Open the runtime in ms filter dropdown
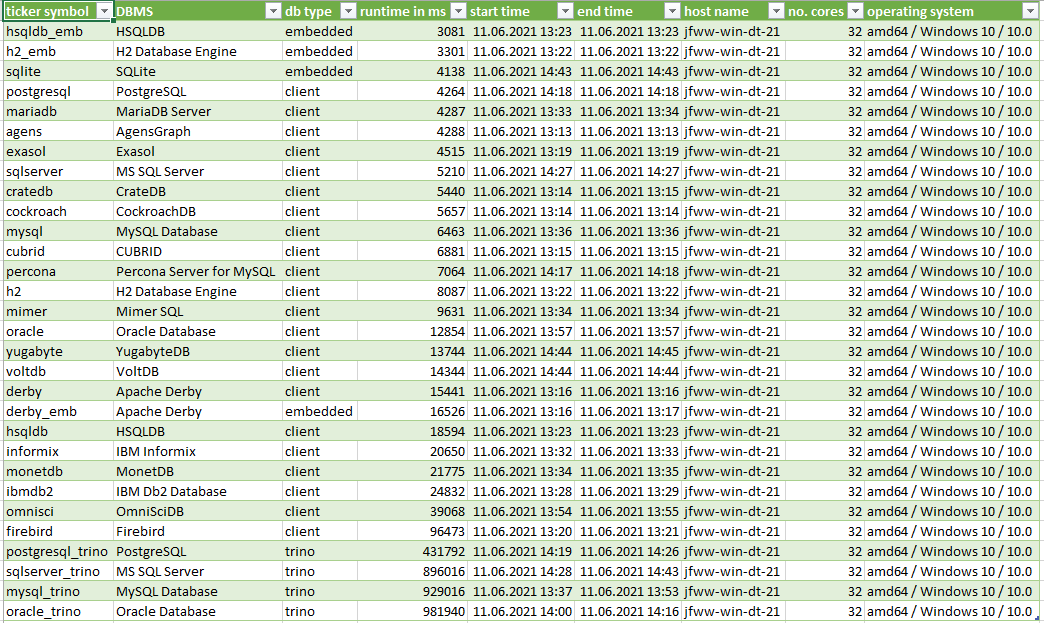The height and width of the screenshot is (623, 1044). [x=458, y=11]
